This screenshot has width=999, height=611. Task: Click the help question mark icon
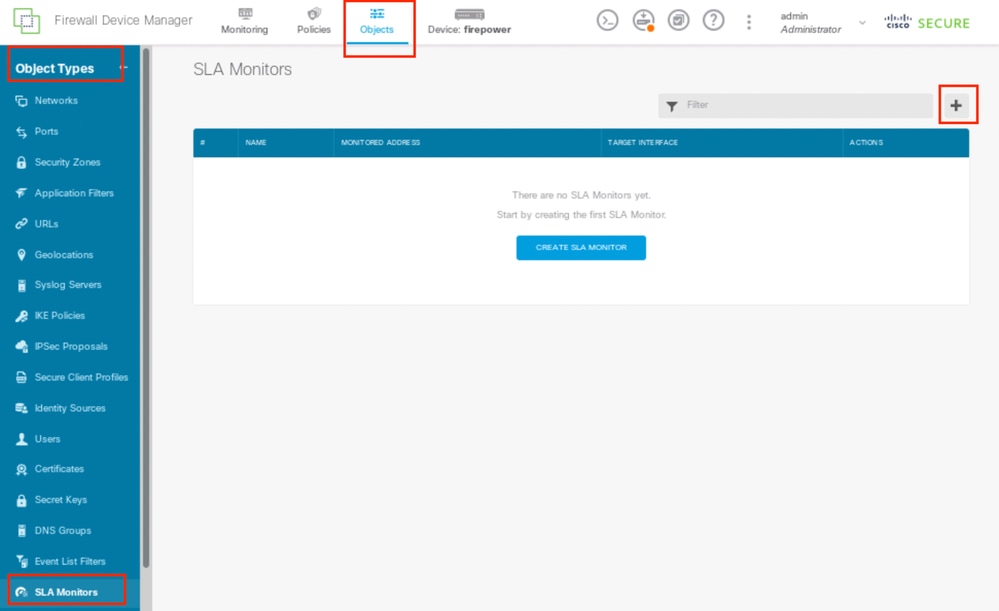714,20
